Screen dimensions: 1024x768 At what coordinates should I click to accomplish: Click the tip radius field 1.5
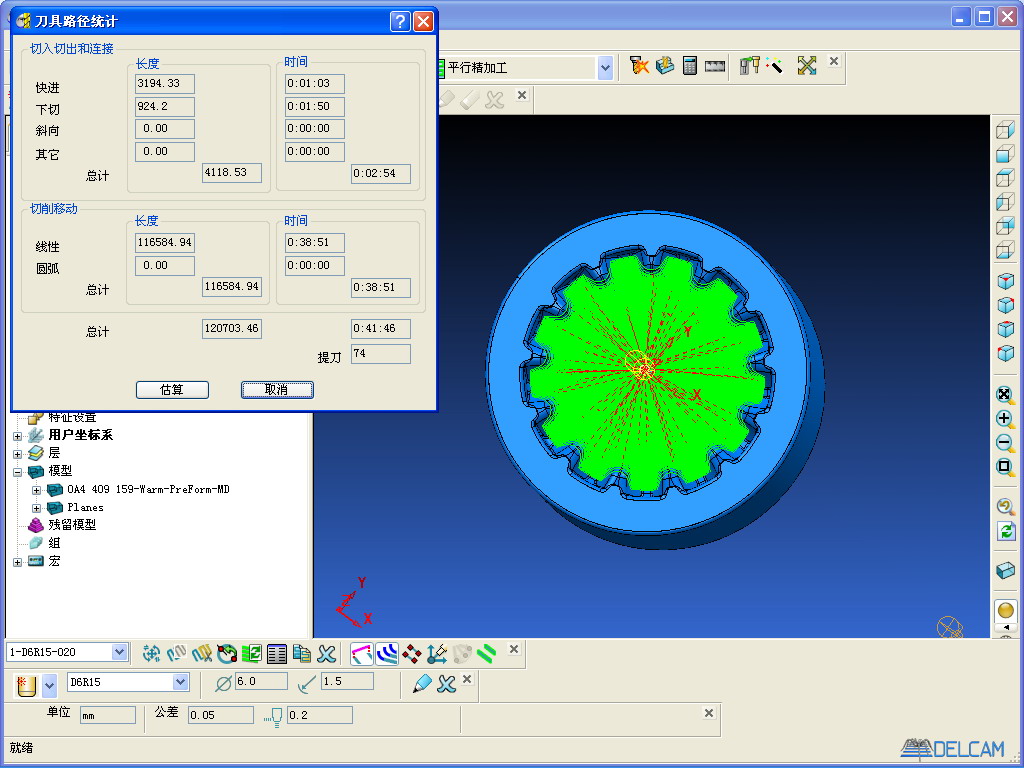pyautogui.click(x=347, y=682)
